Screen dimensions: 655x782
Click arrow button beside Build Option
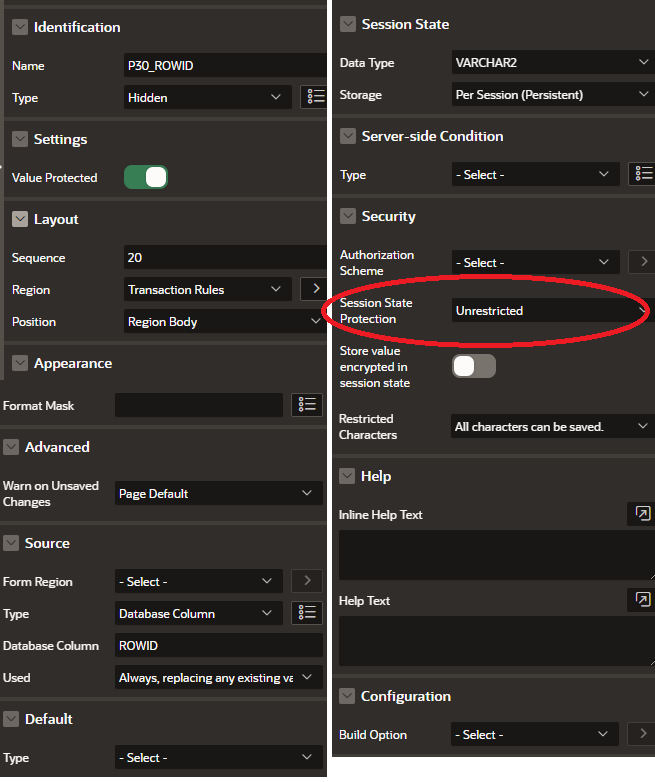tap(642, 734)
